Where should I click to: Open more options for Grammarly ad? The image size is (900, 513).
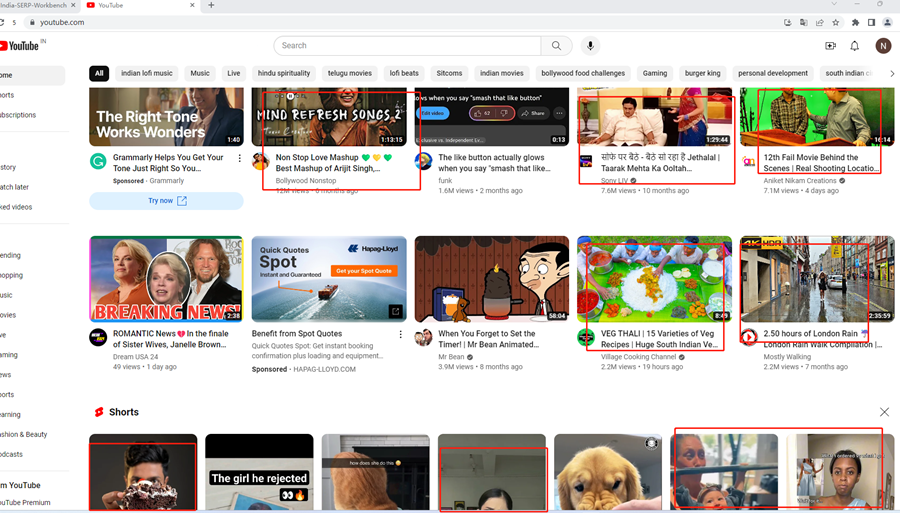pos(239,158)
